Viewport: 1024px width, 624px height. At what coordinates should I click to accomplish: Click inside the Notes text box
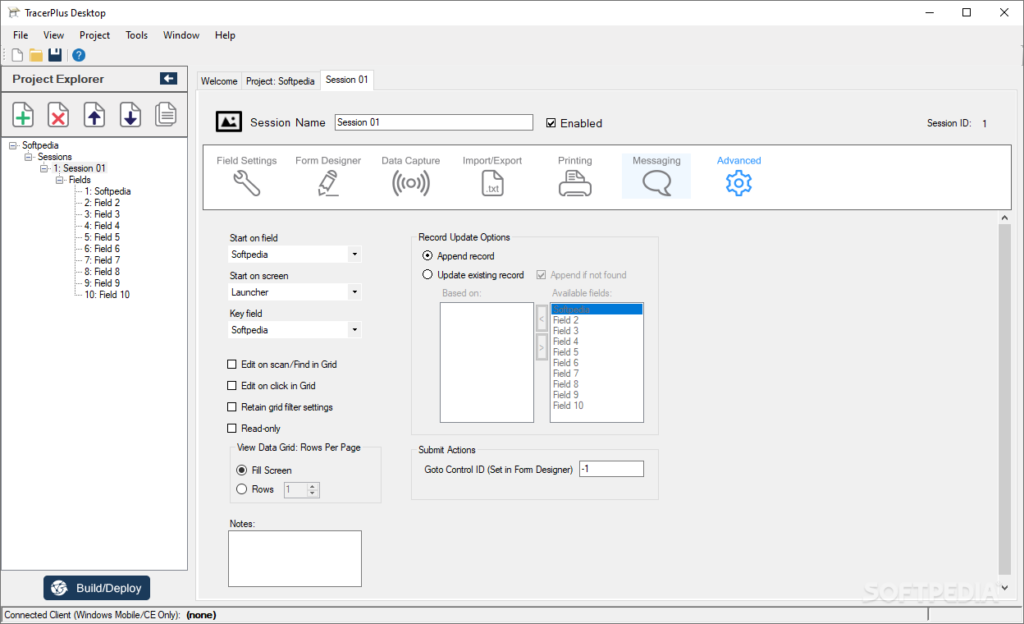tap(295, 558)
